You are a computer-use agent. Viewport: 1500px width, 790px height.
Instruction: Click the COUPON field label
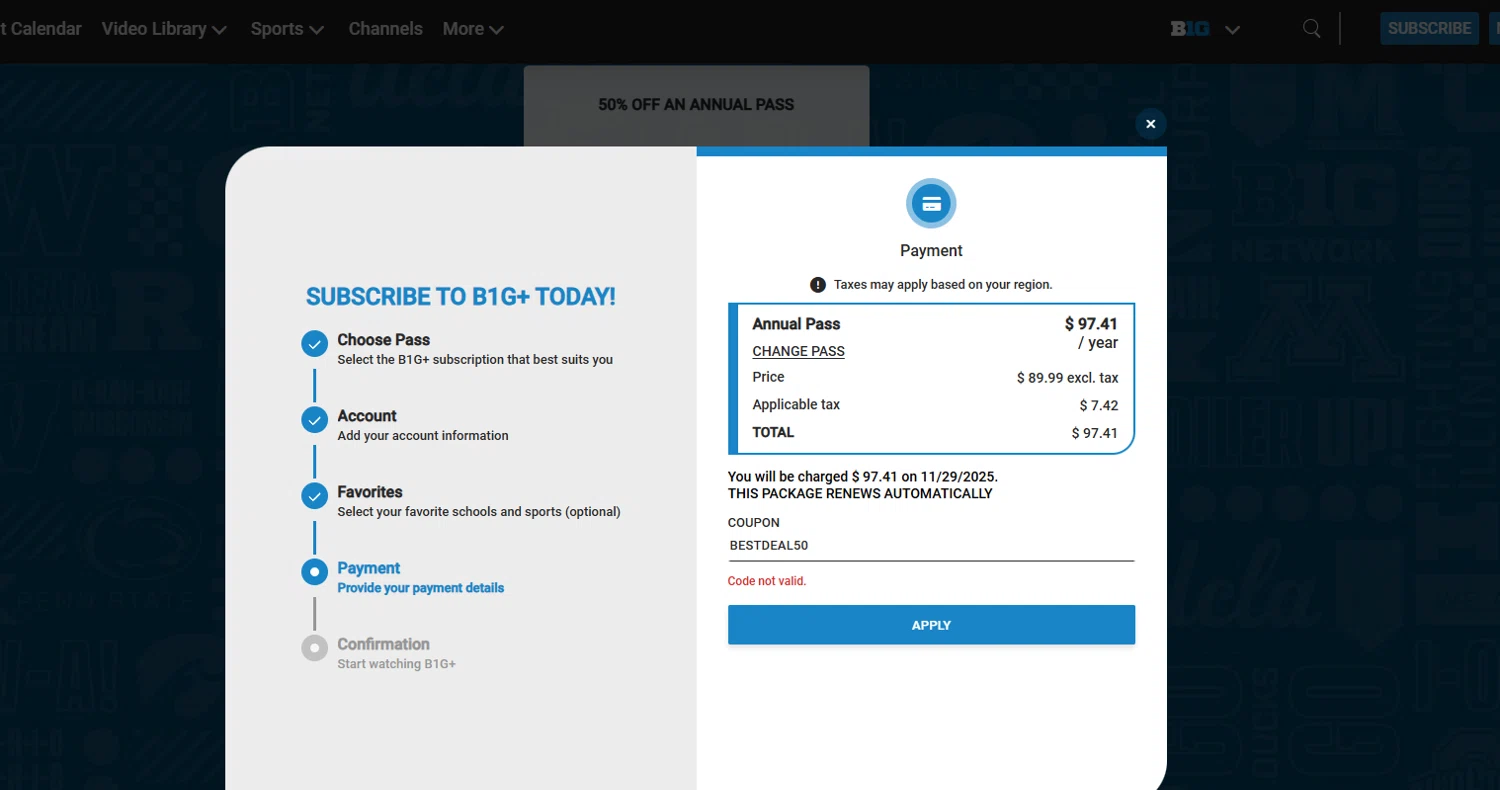coord(754,523)
